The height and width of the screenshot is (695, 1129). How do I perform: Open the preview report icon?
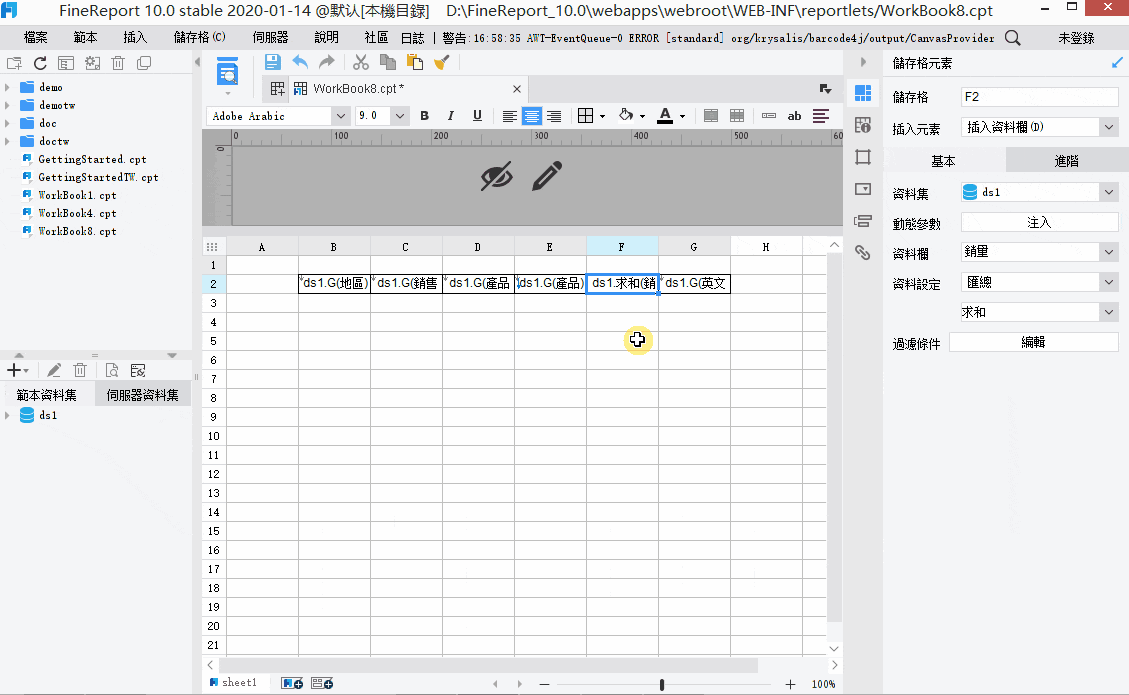click(x=228, y=73)
